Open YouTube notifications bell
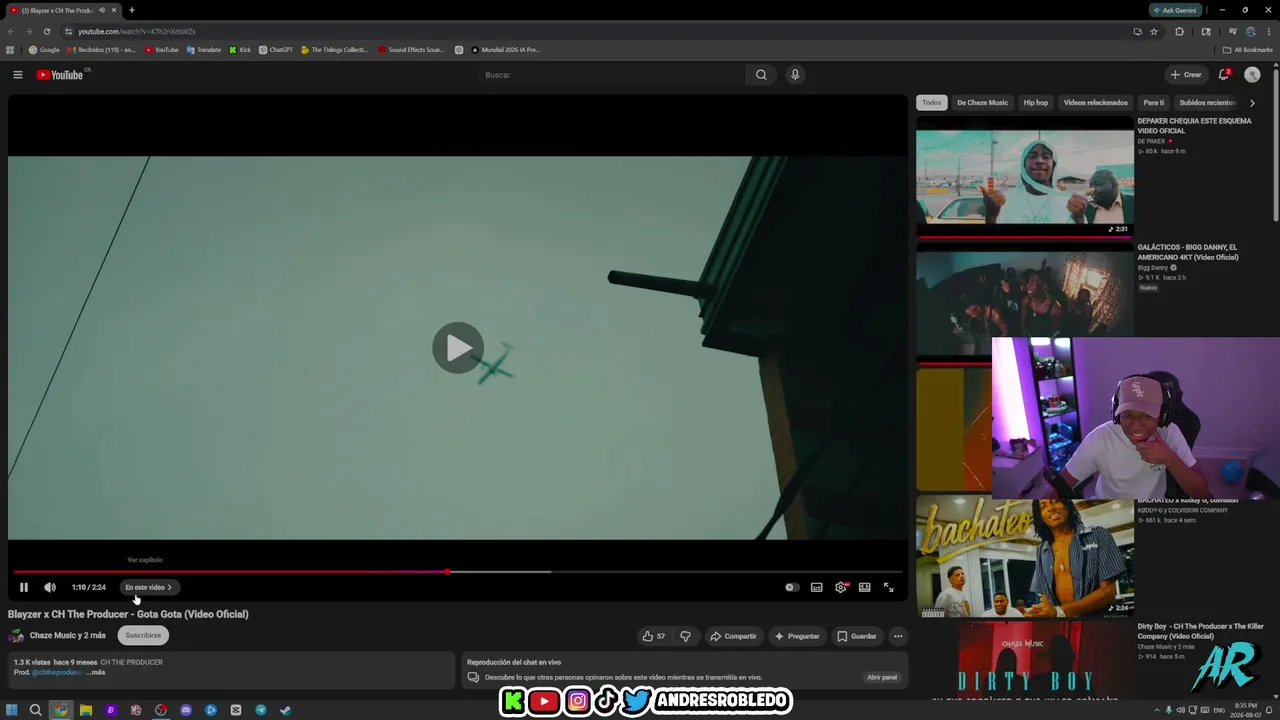 point(1223,75)
